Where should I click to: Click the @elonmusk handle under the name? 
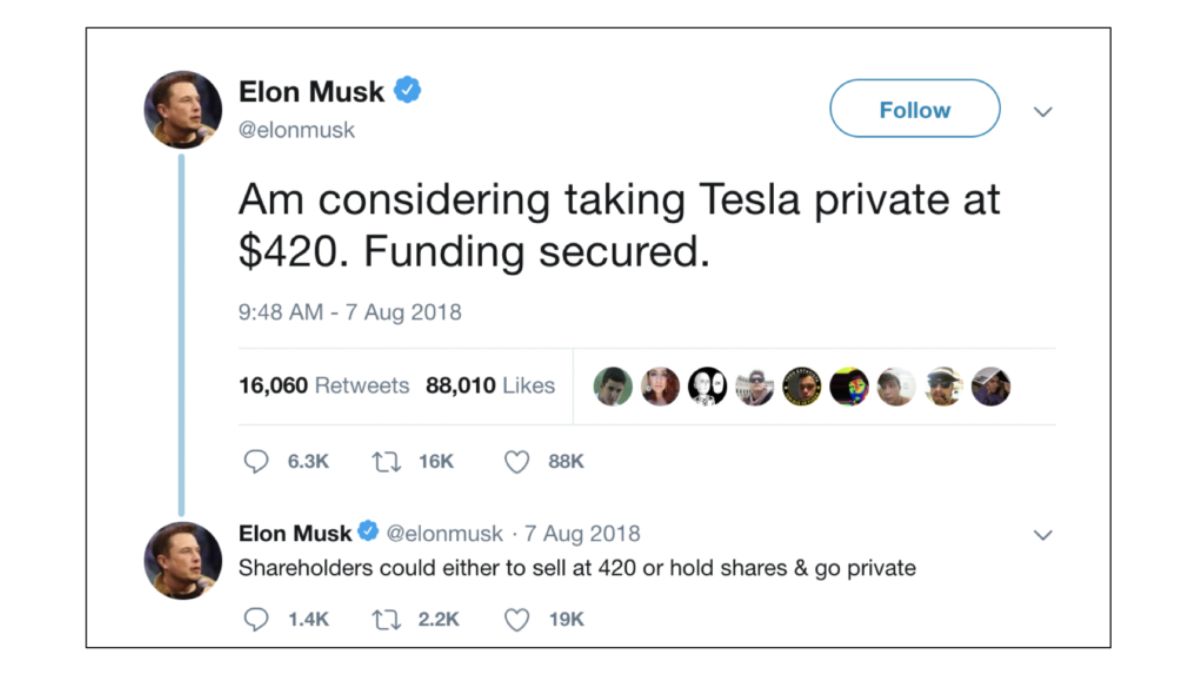pos(296,130)
